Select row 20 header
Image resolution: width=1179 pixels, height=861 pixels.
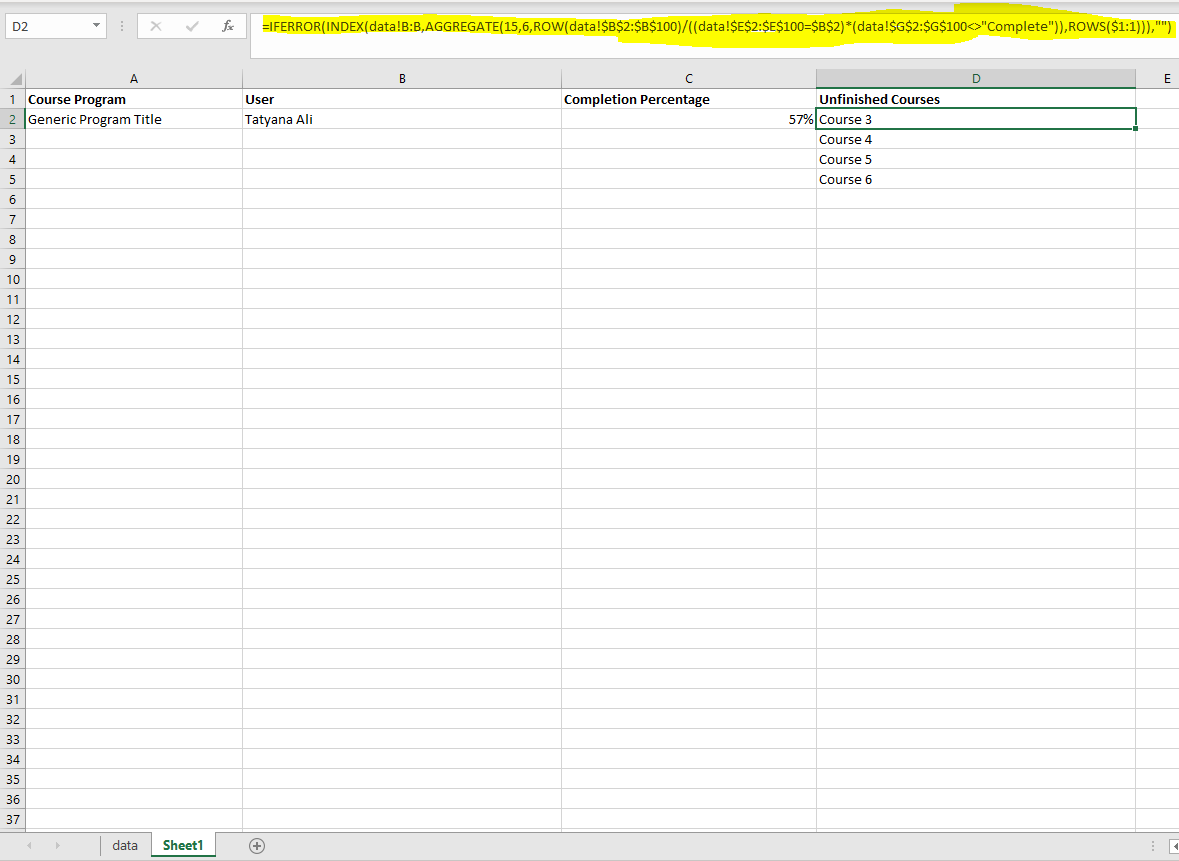click(13, 480)
